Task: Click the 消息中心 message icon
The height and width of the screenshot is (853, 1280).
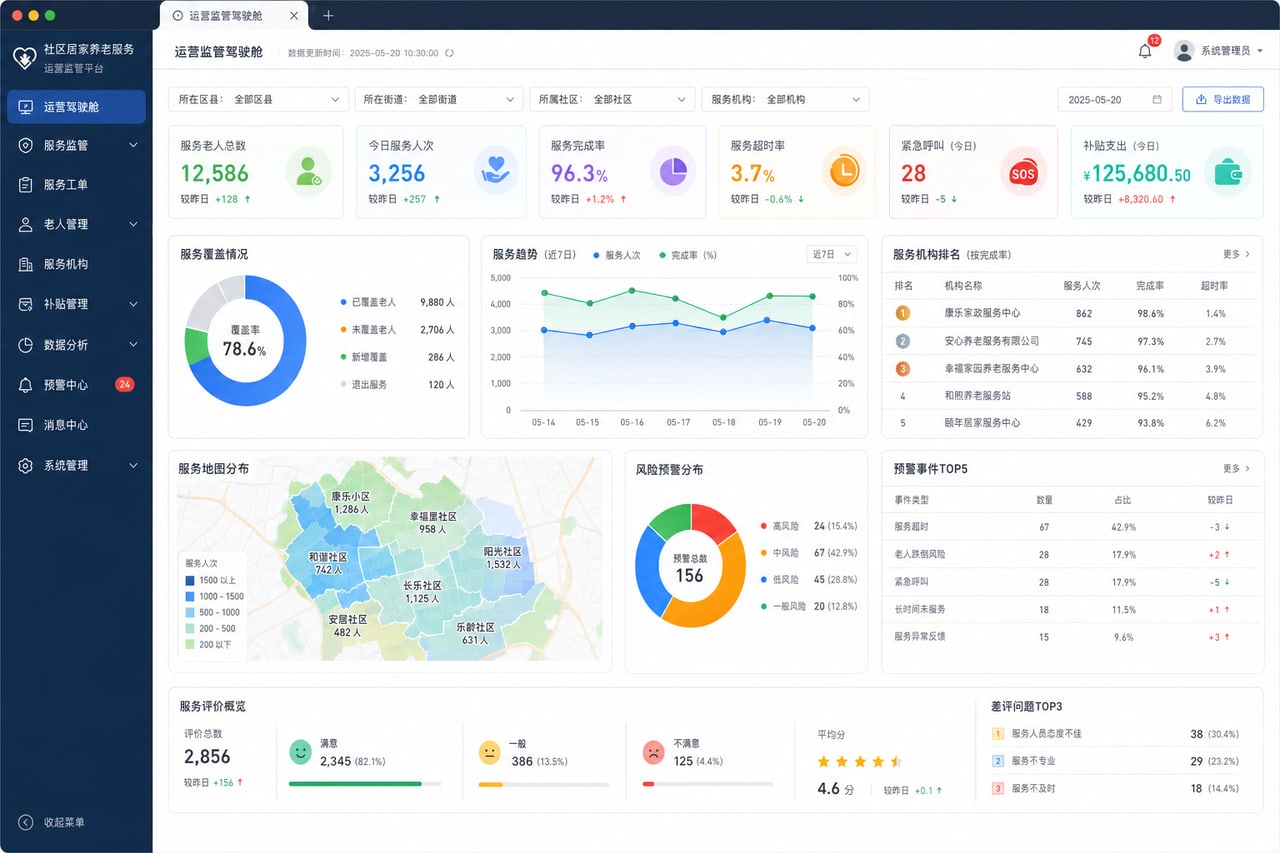Action: 25,425
